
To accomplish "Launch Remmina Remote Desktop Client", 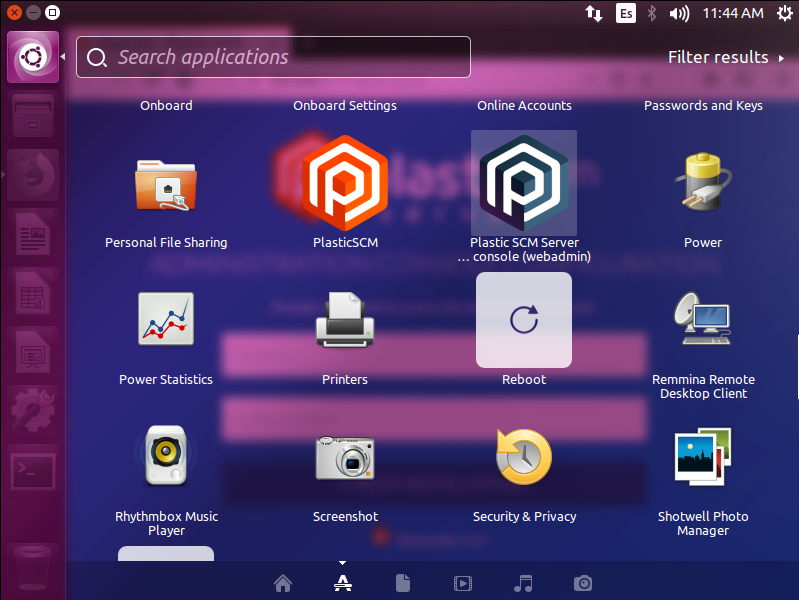I will click(x=703, y=319).
